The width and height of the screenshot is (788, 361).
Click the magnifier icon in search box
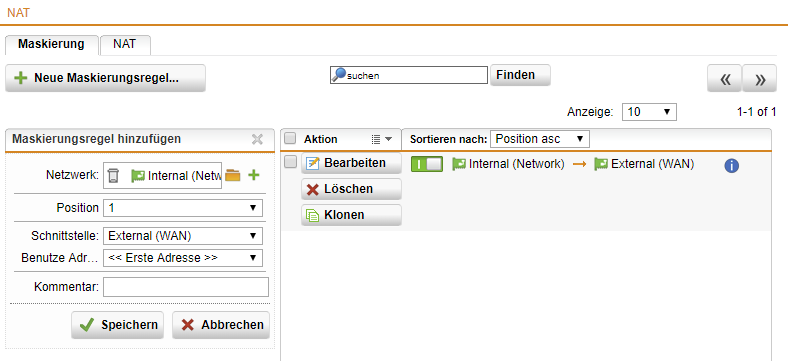(339, 75)
